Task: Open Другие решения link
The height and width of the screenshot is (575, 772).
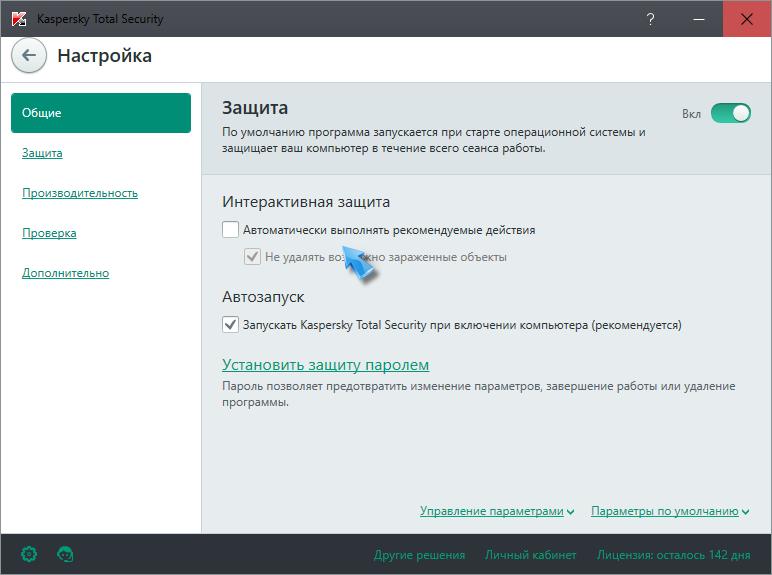Action: [419, 555]
